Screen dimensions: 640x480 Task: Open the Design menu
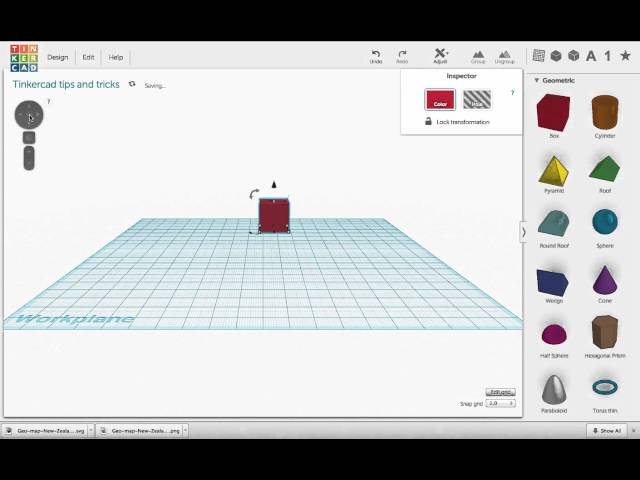point(58,57)
